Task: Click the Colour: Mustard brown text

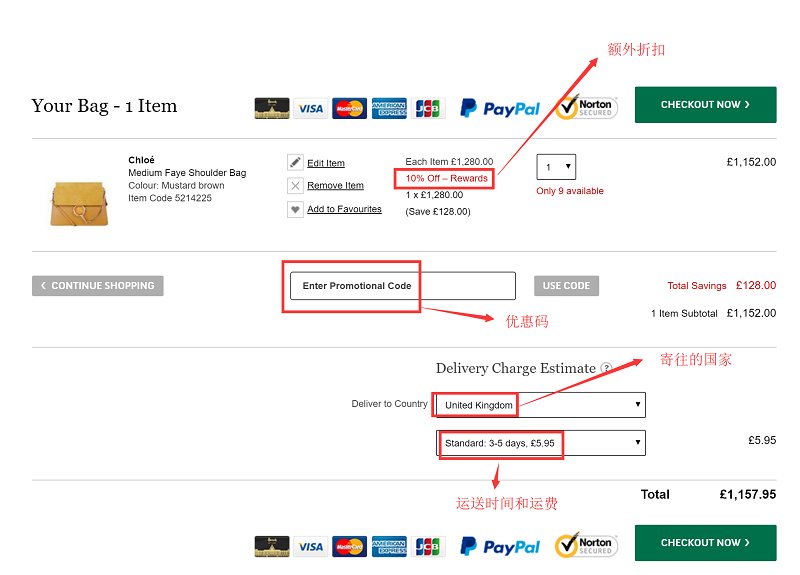Action: pos(176,186)
